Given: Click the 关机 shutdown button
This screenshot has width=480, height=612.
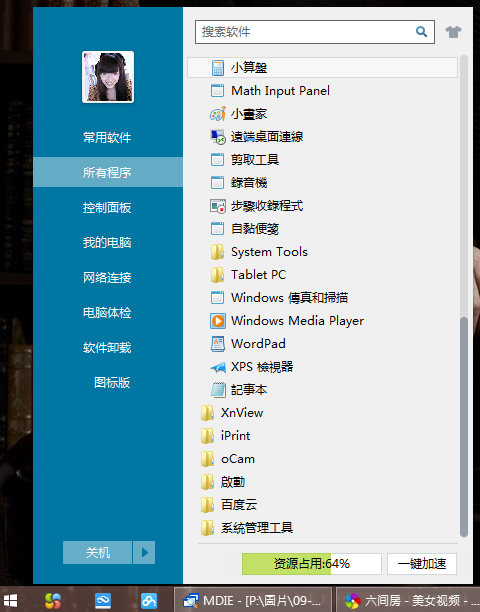Looking at the screenshot, I should pos(98,552).
